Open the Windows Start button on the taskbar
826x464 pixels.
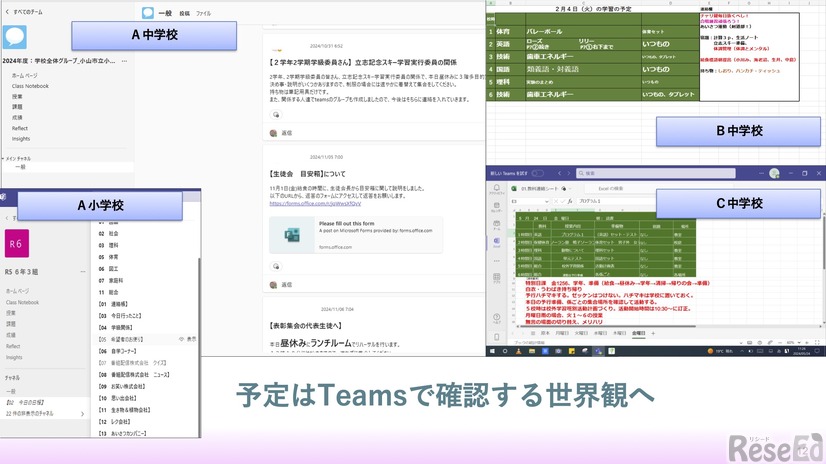pos(492,351)
